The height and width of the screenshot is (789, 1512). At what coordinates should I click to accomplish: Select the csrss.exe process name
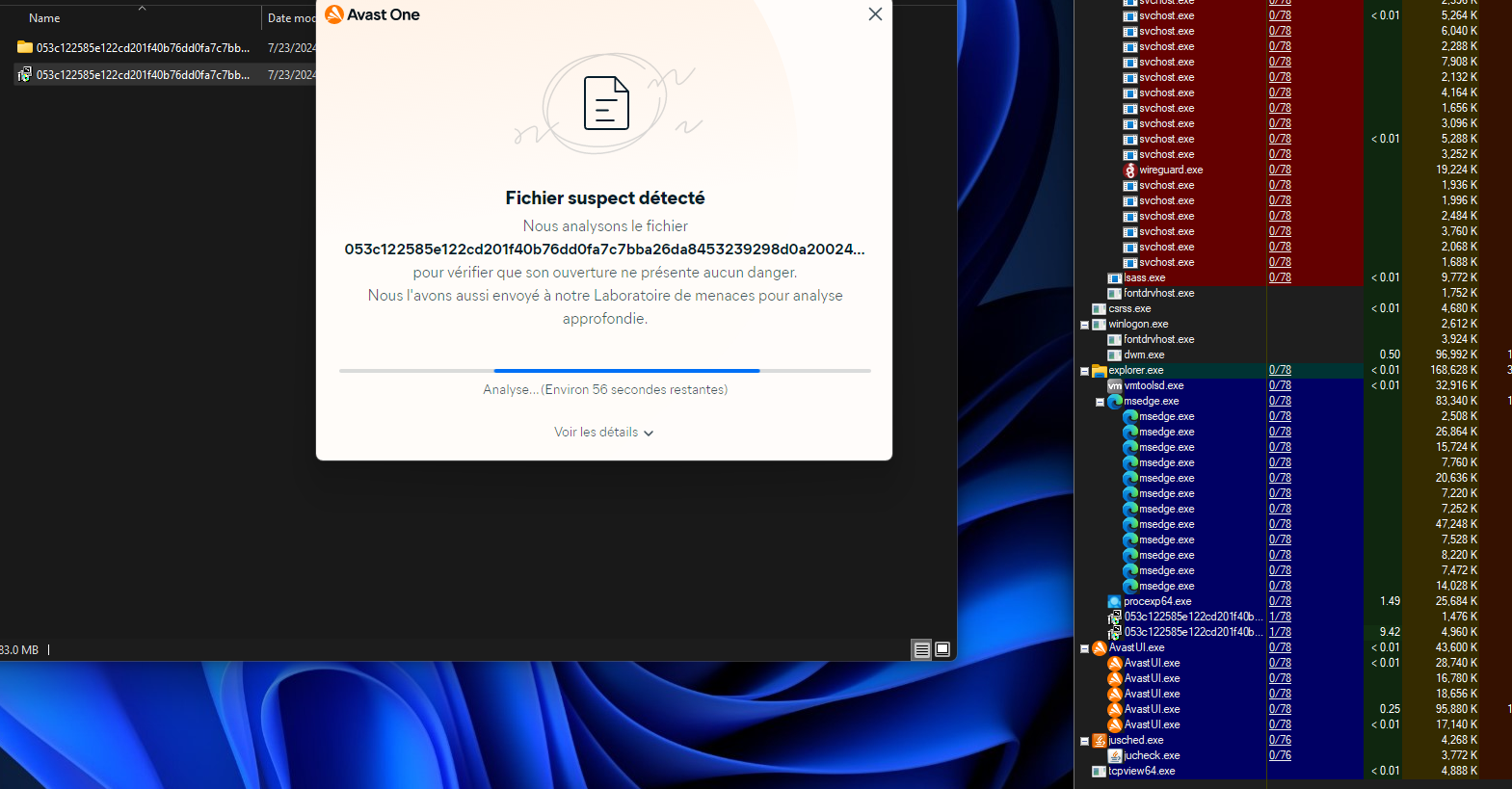pyautogui.click(x=1129, y=308)
